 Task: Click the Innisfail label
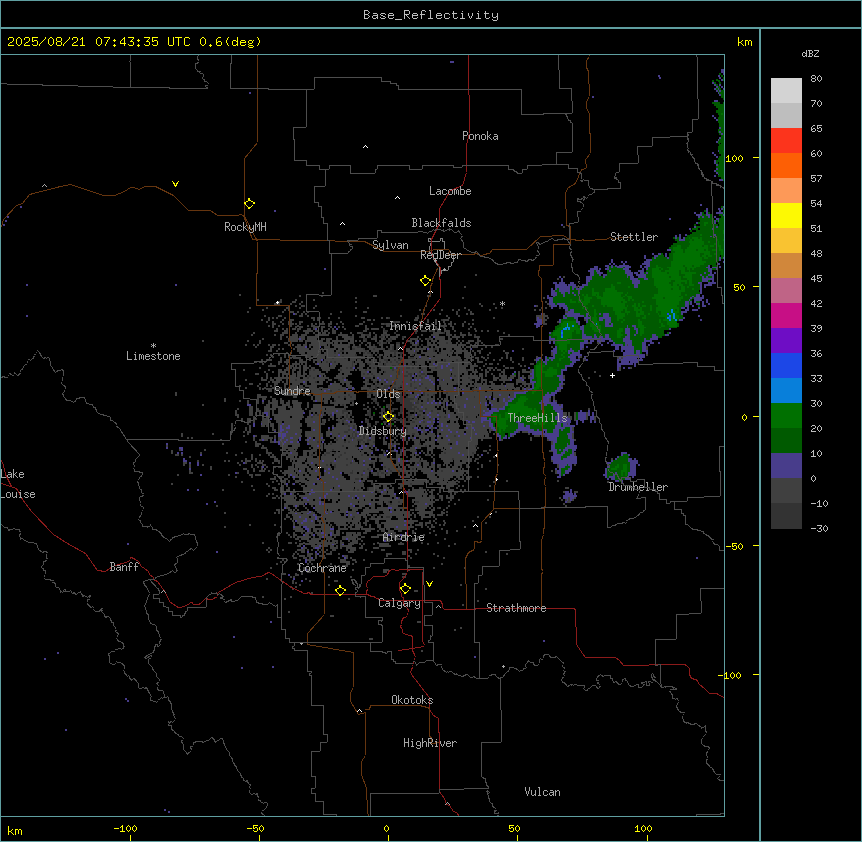(x=415, y=326)
